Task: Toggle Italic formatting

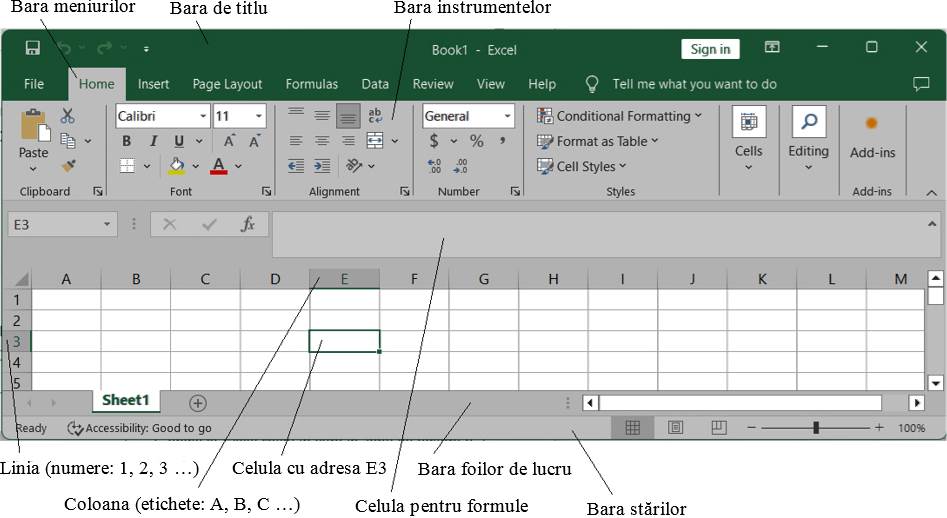Action: [153, 141]
